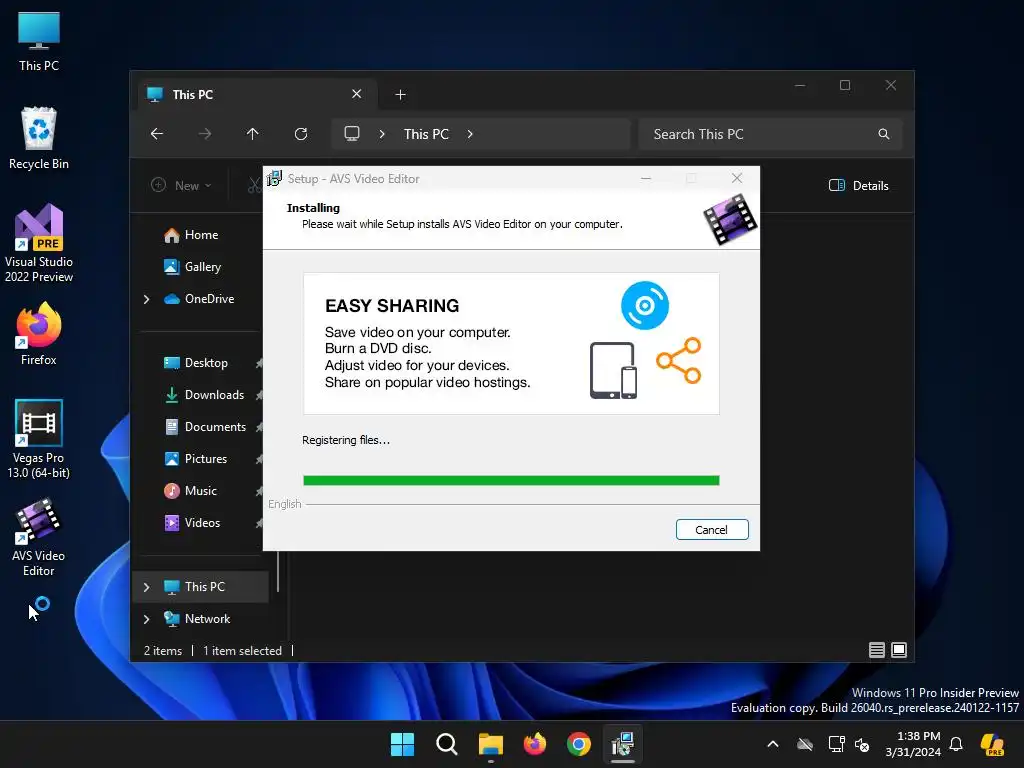The width and height of the screenshot is (1024, 768).
Task: Click the installation progress bar
Action: point(511,481)
